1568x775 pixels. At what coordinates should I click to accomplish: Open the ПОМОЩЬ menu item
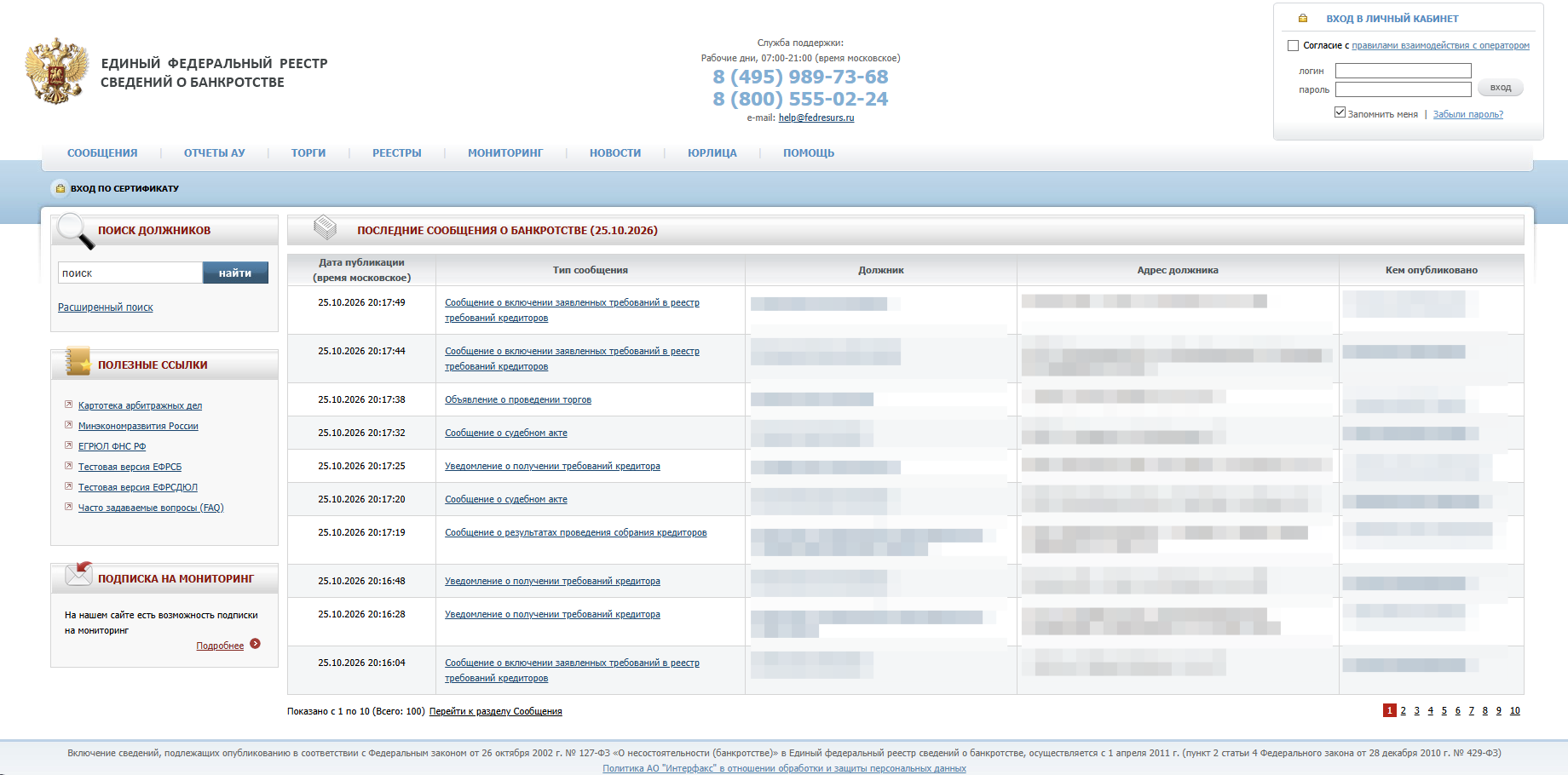coord(809,153)
